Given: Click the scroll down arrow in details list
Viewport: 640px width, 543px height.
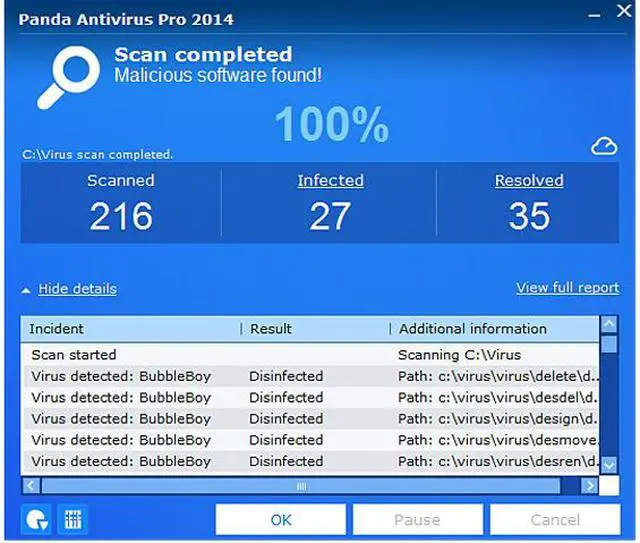Looking at the screenshot, I should (609, 465).
